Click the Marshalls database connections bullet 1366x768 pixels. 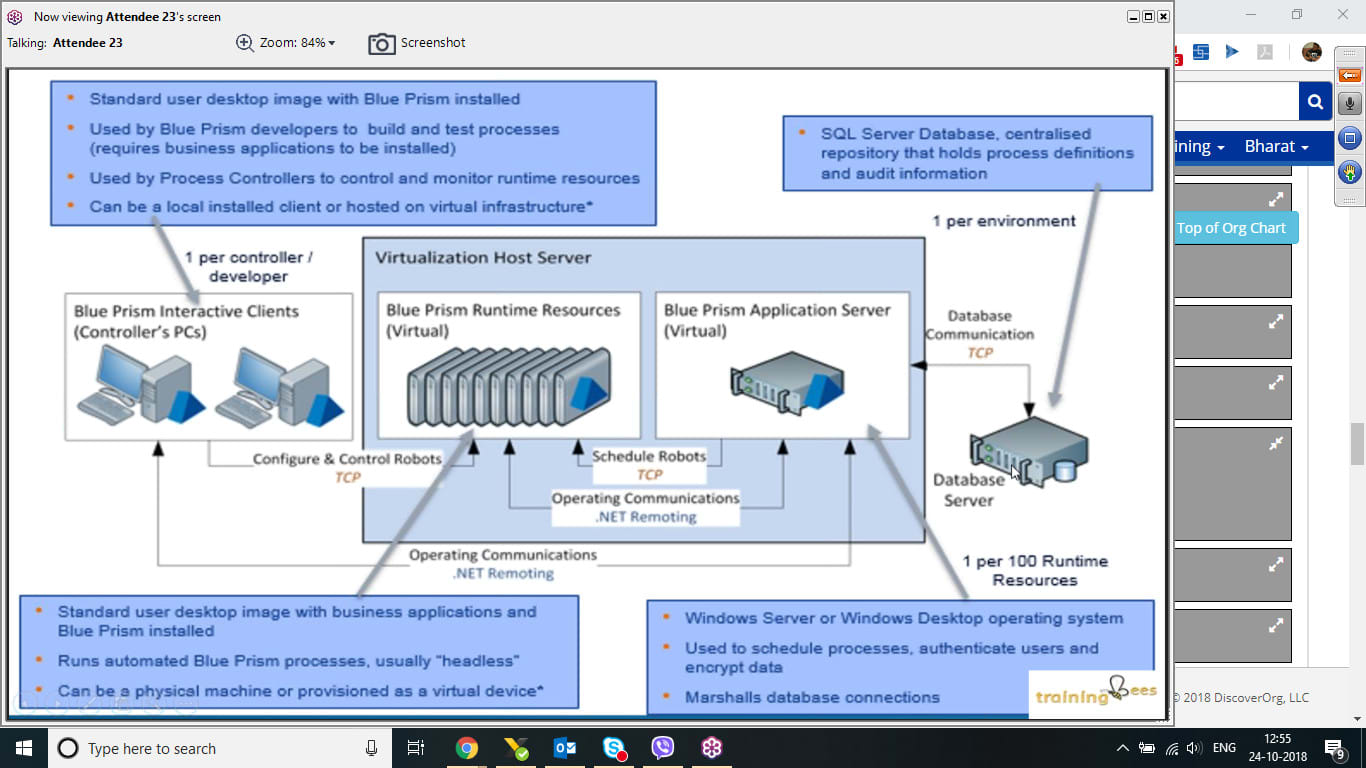point(812,697)
